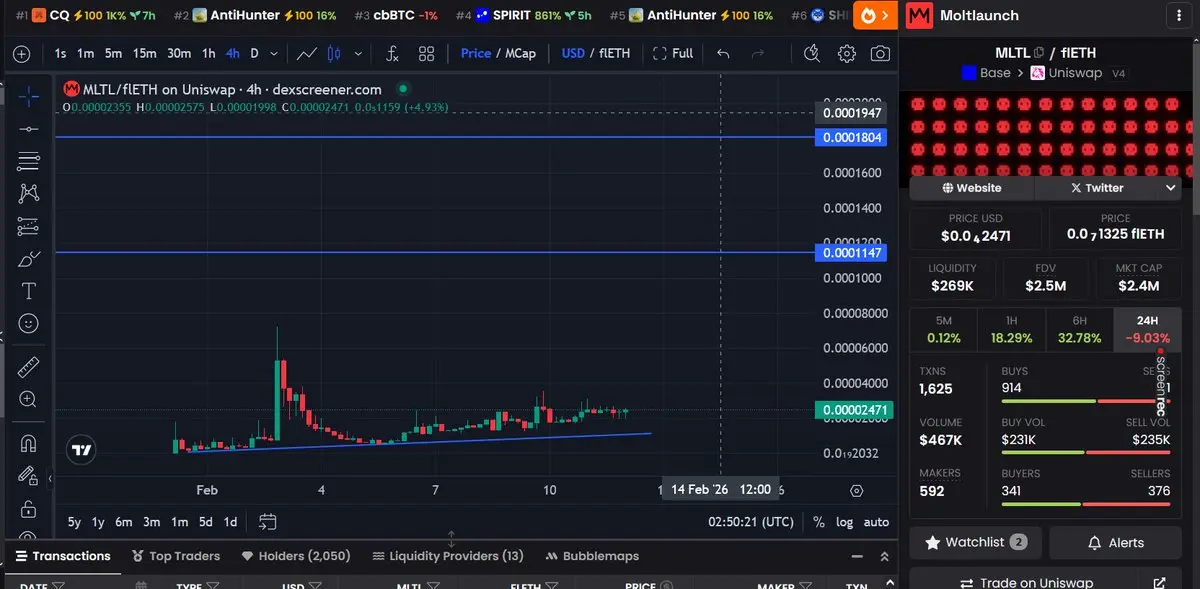Expand the chart style dropdown
This screenshot has height=589, width=1200.
point(356,53)
